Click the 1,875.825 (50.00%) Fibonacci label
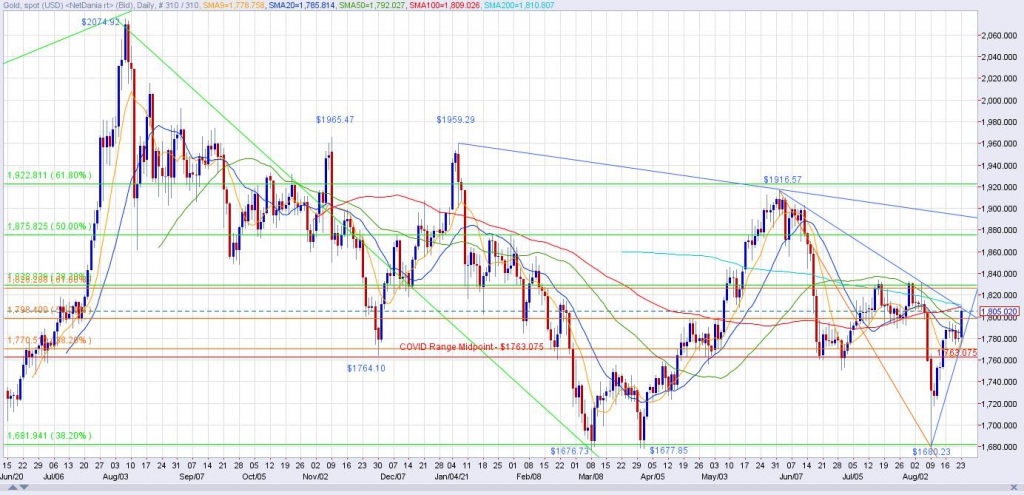This screenshot has height=495, width=1024. (50, 227)
